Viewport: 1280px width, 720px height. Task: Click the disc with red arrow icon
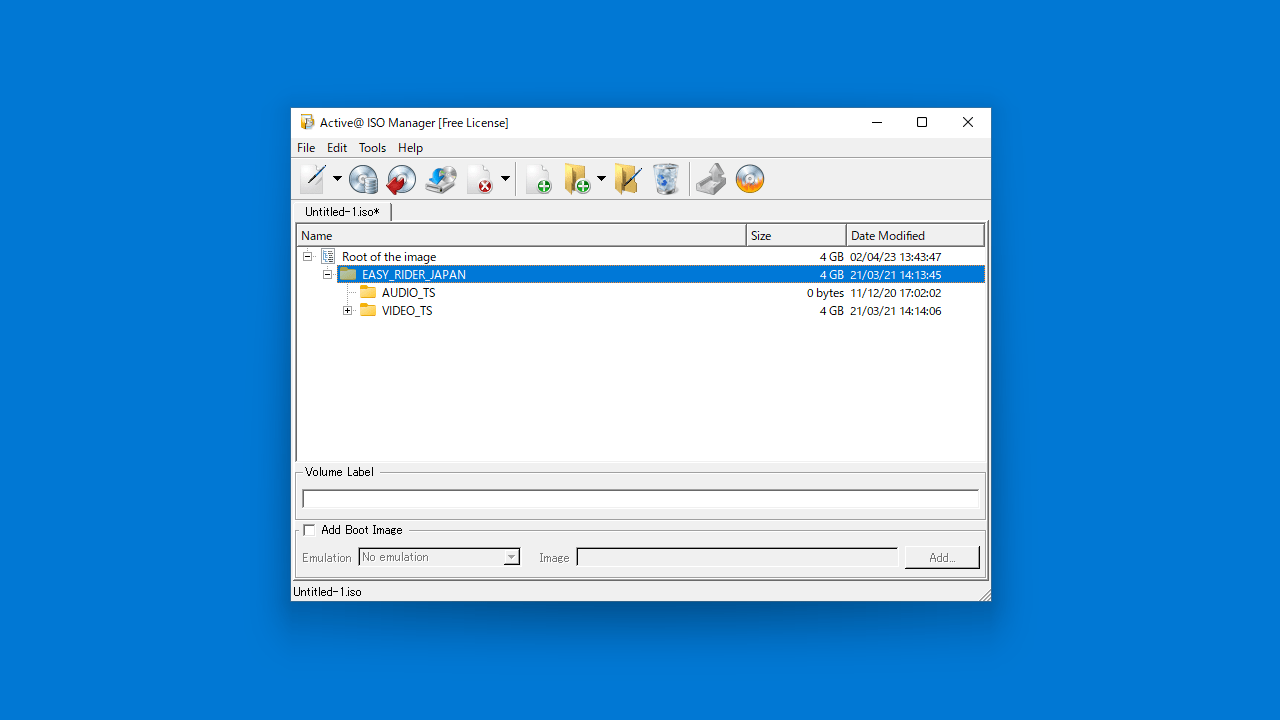coord(401,179)
